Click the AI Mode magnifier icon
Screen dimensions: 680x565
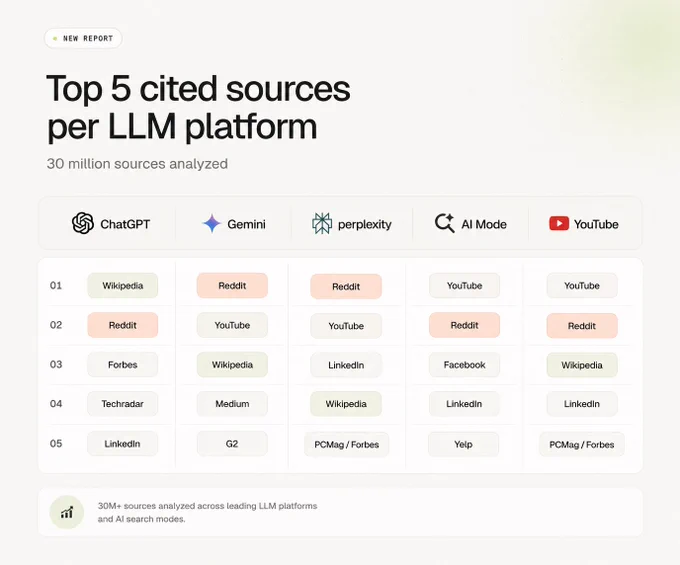[445, 223]
